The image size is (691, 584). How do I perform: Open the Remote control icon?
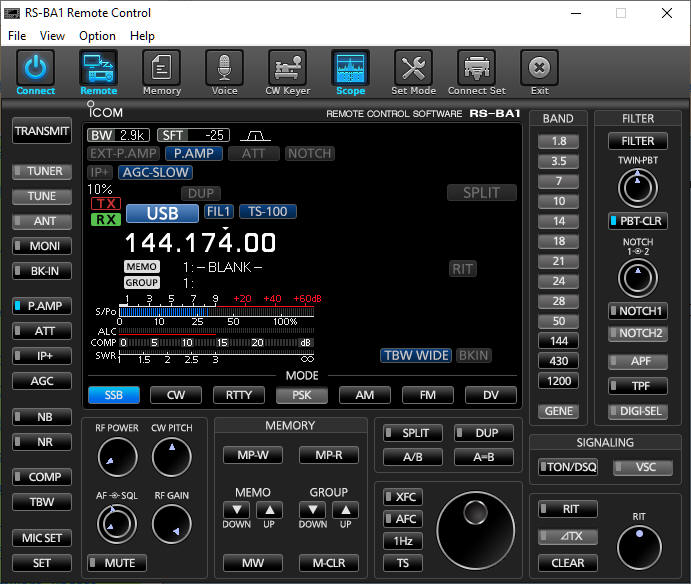click(98, 67)
